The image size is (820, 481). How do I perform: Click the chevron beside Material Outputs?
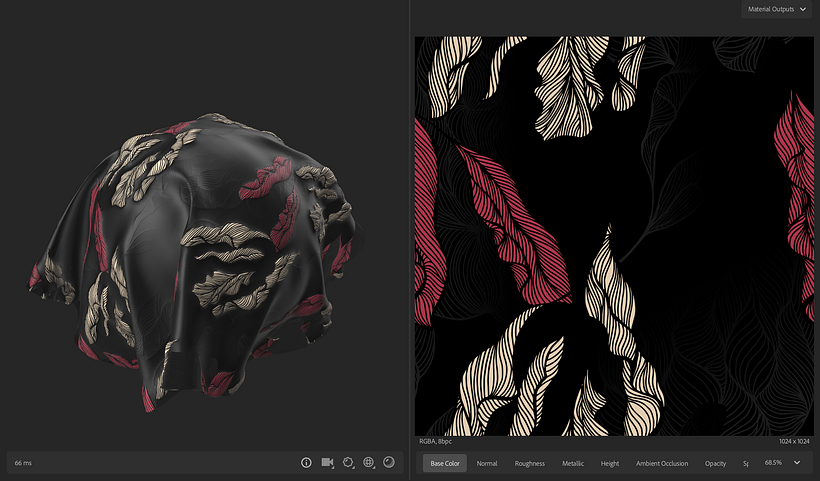click(x=803, y=9)
